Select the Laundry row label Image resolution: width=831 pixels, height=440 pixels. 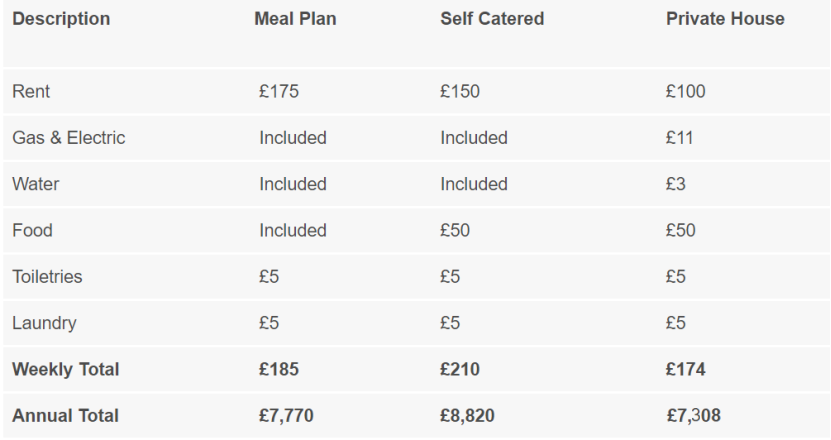pyautogui.click(x=44, y=323)
